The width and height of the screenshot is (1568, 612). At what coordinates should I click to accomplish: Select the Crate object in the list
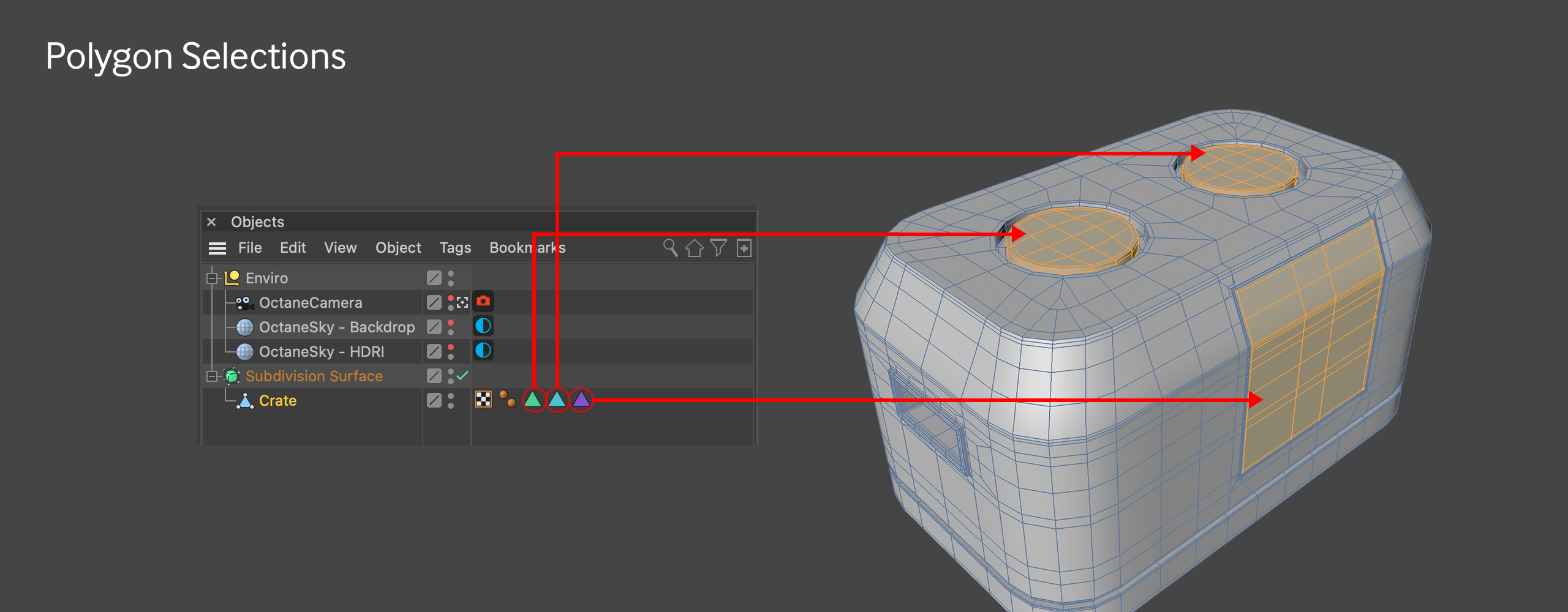(277, 401)
